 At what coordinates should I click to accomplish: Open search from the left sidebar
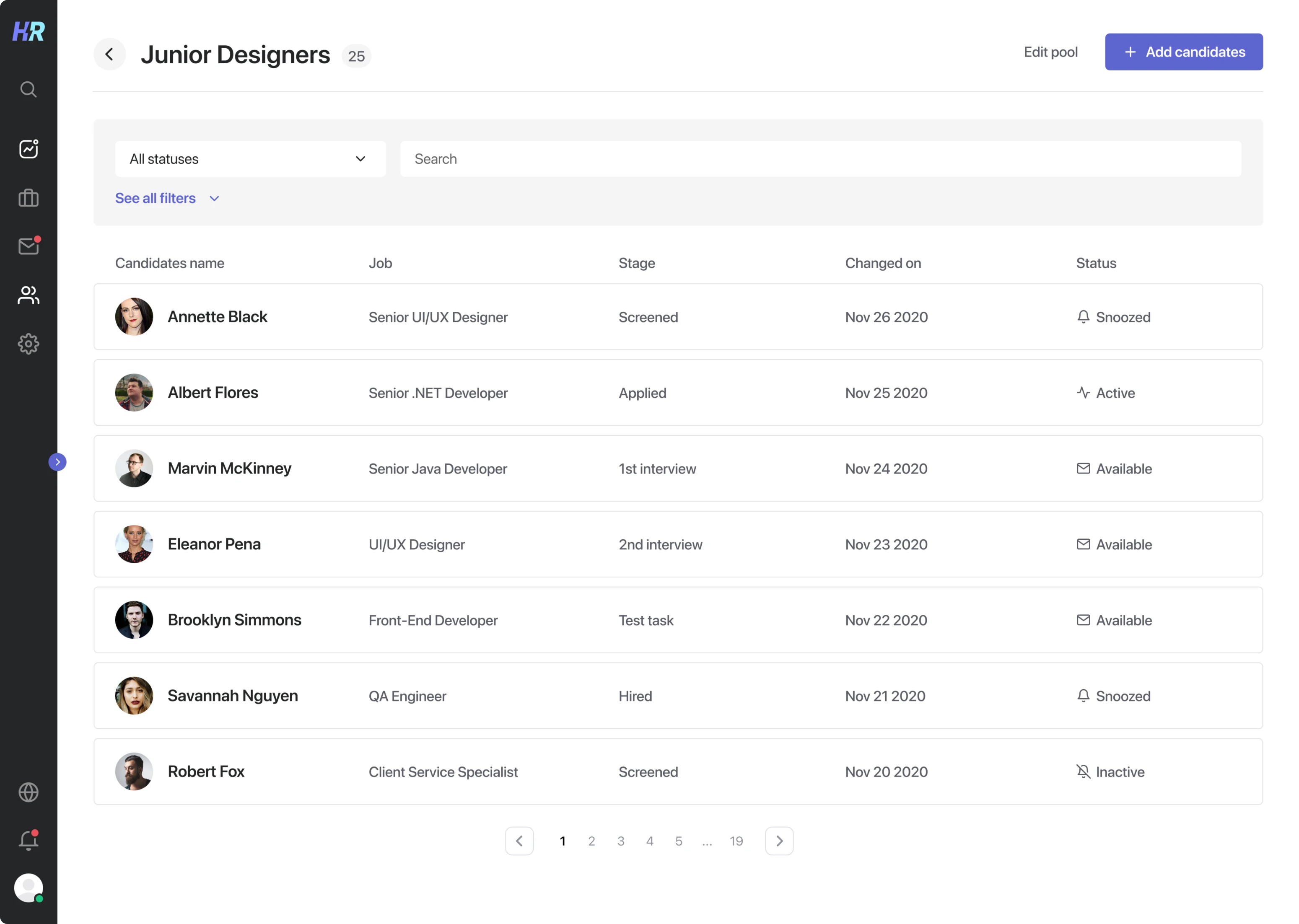coord(28,89)
